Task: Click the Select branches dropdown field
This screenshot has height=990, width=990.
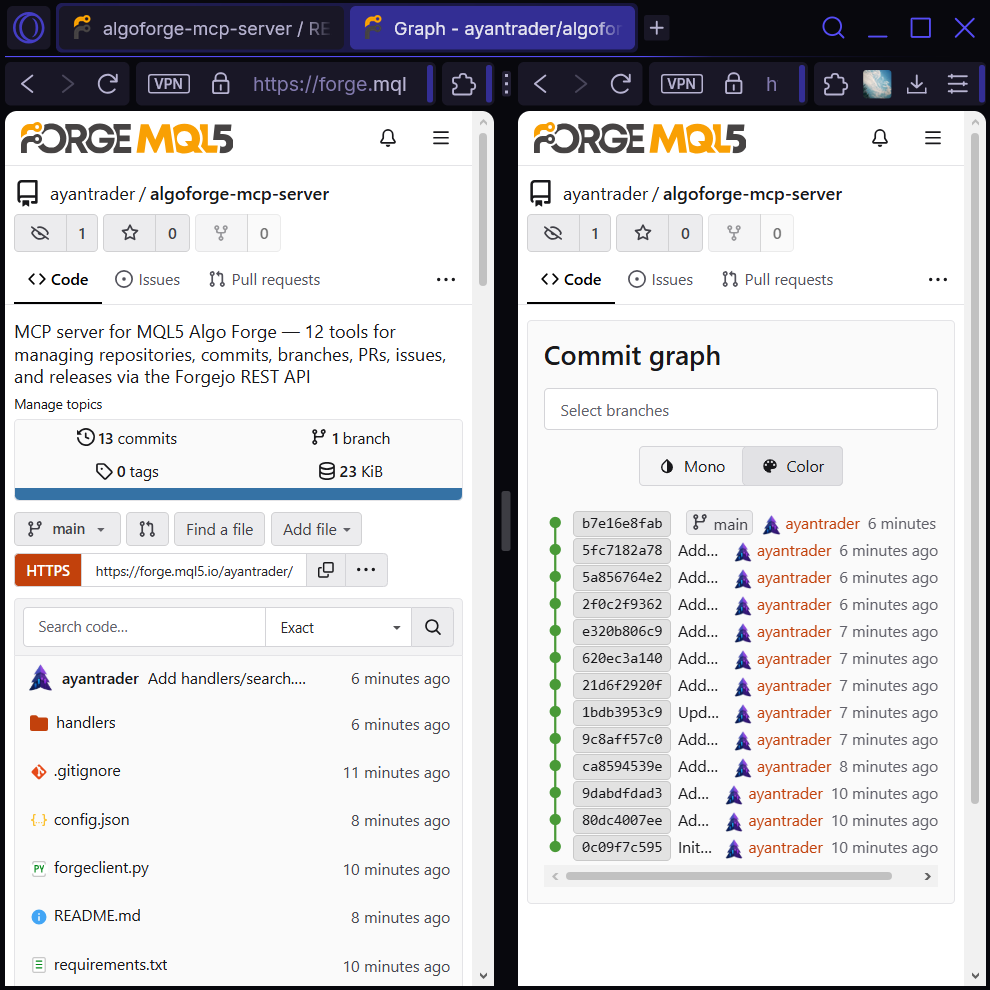Action: tap(741, 410)
